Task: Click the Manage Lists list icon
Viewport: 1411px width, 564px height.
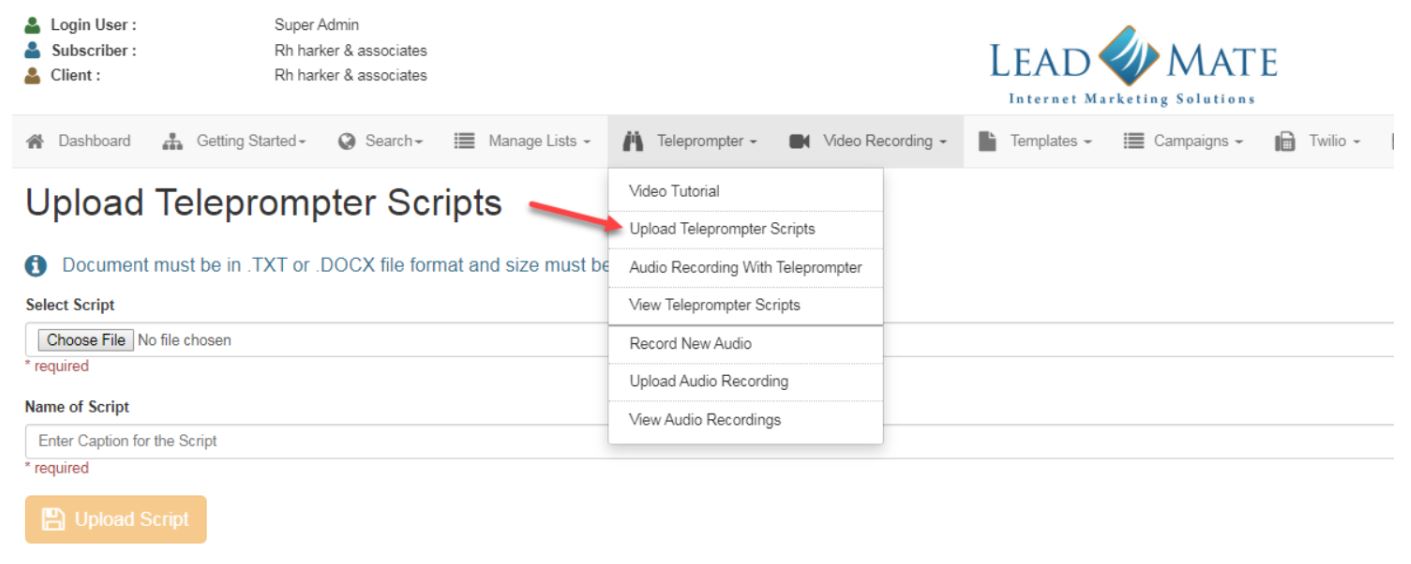Action: 464,142
